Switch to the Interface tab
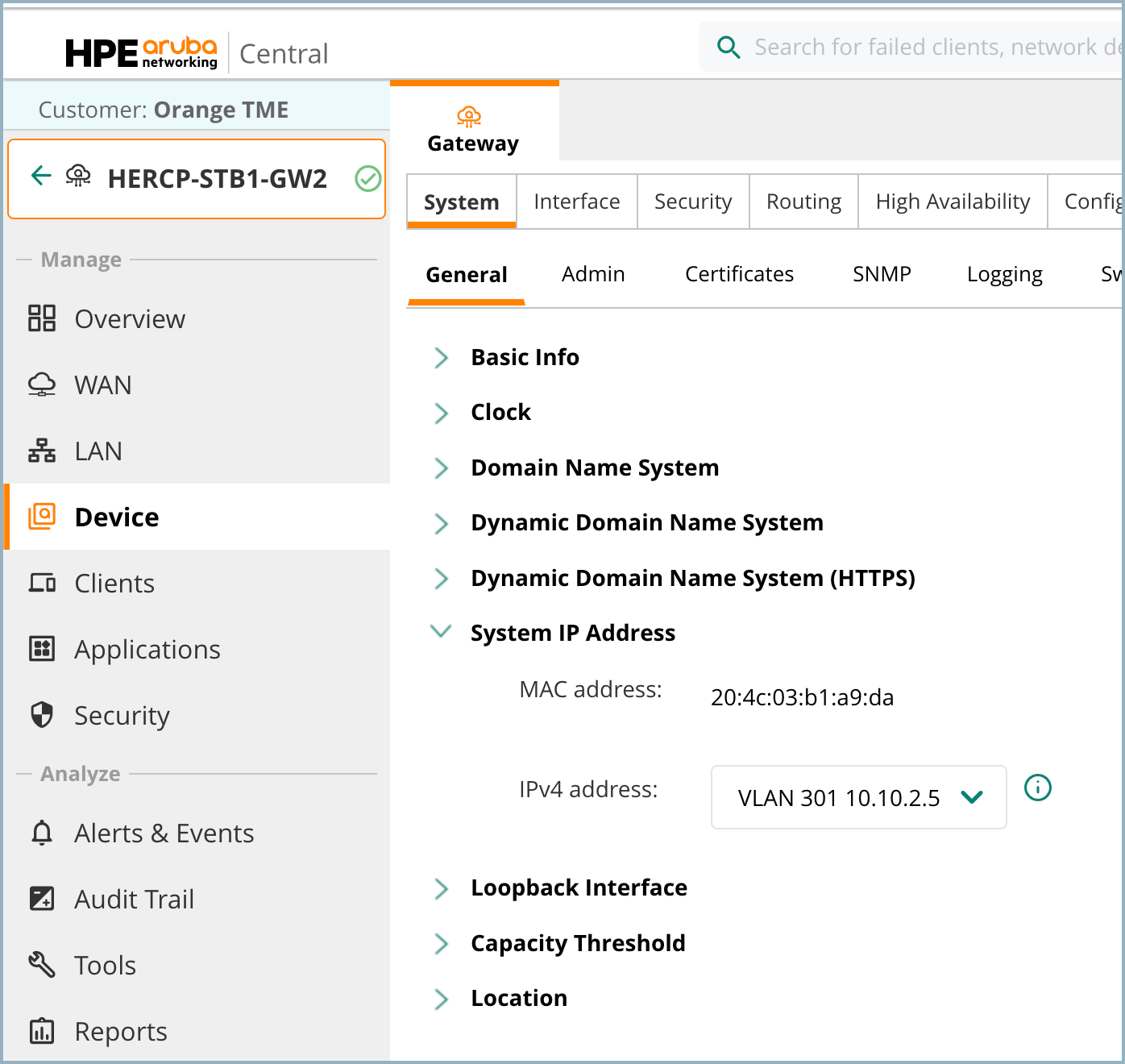Viewport: 1125px width, 1064px height. coord(577,202)
